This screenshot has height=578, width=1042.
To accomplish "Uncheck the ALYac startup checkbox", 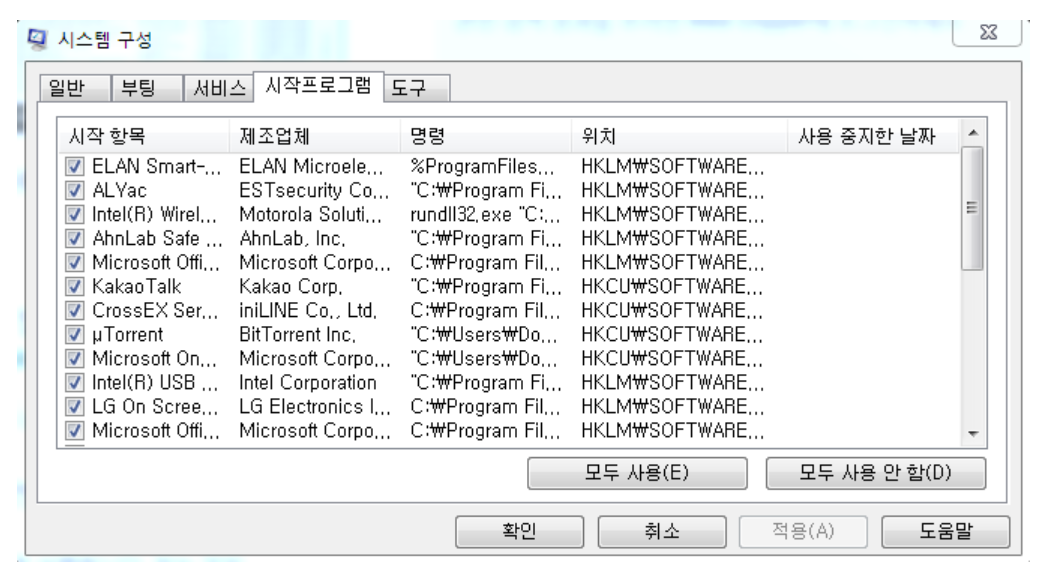I will click(x=74, y=191).
